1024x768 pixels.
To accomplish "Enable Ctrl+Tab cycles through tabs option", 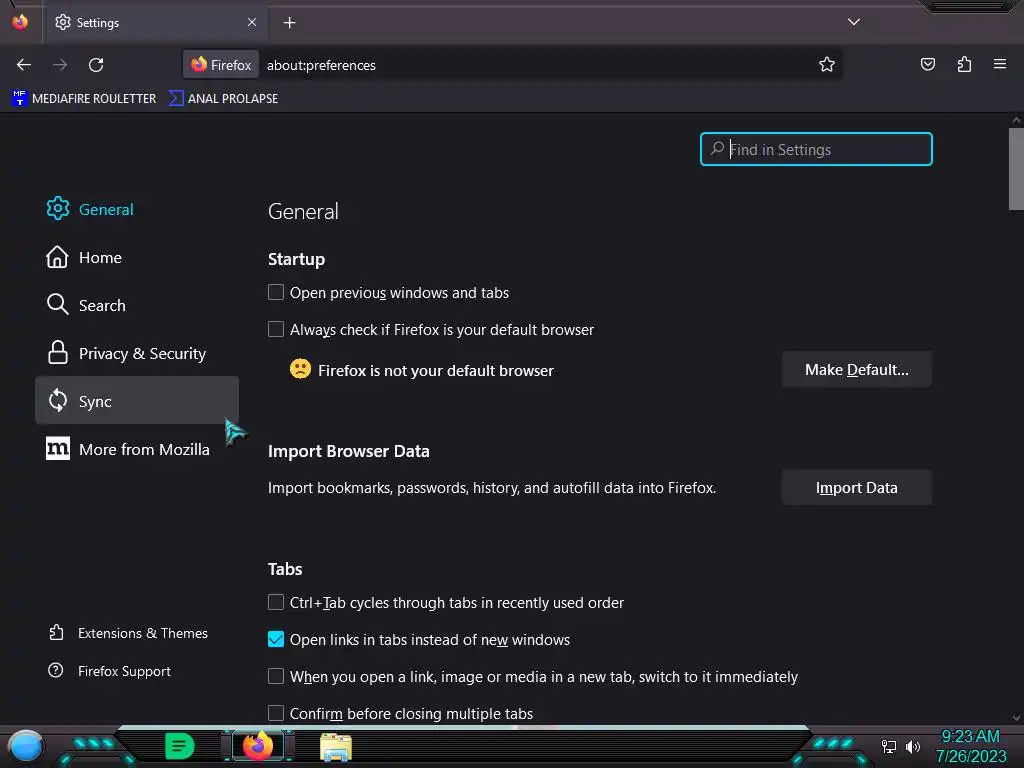I will point(276,602).
